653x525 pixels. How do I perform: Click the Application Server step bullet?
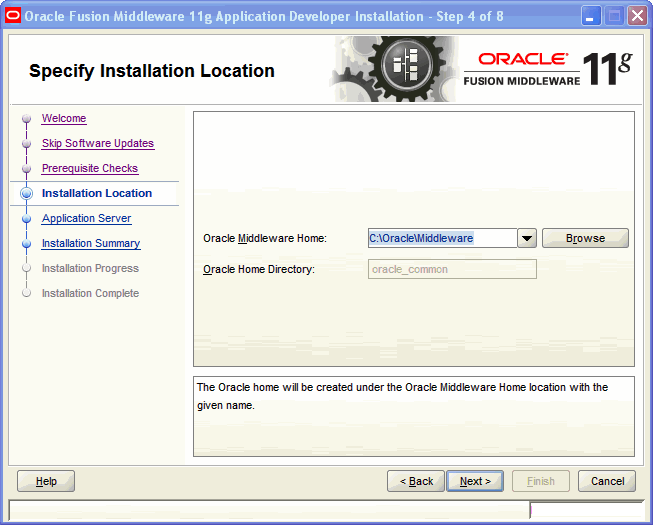[x=27, y=219]
